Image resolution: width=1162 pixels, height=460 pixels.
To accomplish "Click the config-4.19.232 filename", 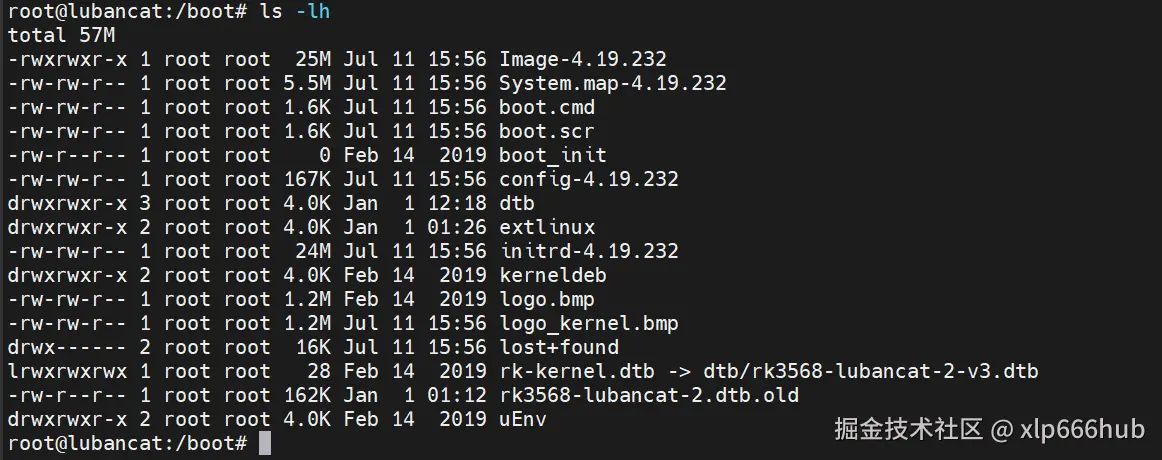I will [x=588, y=179].
